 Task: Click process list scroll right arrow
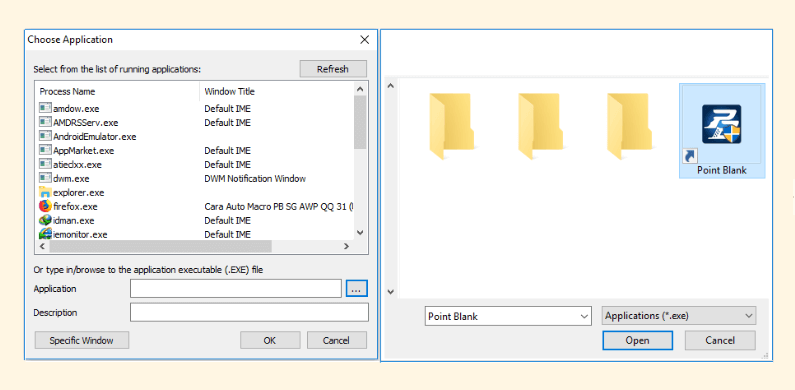346,246
